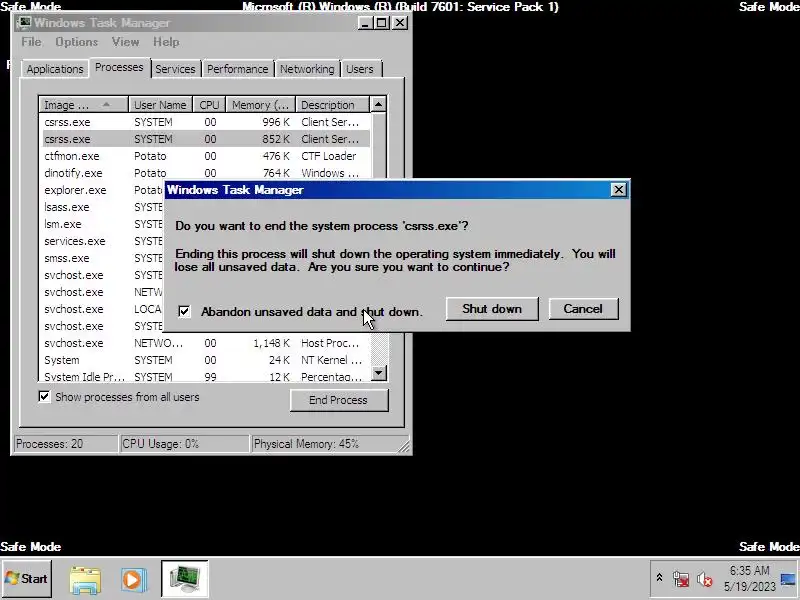800x600 pixels.
Task: Click the muted volume tray icon
Action: click(705, 579)
